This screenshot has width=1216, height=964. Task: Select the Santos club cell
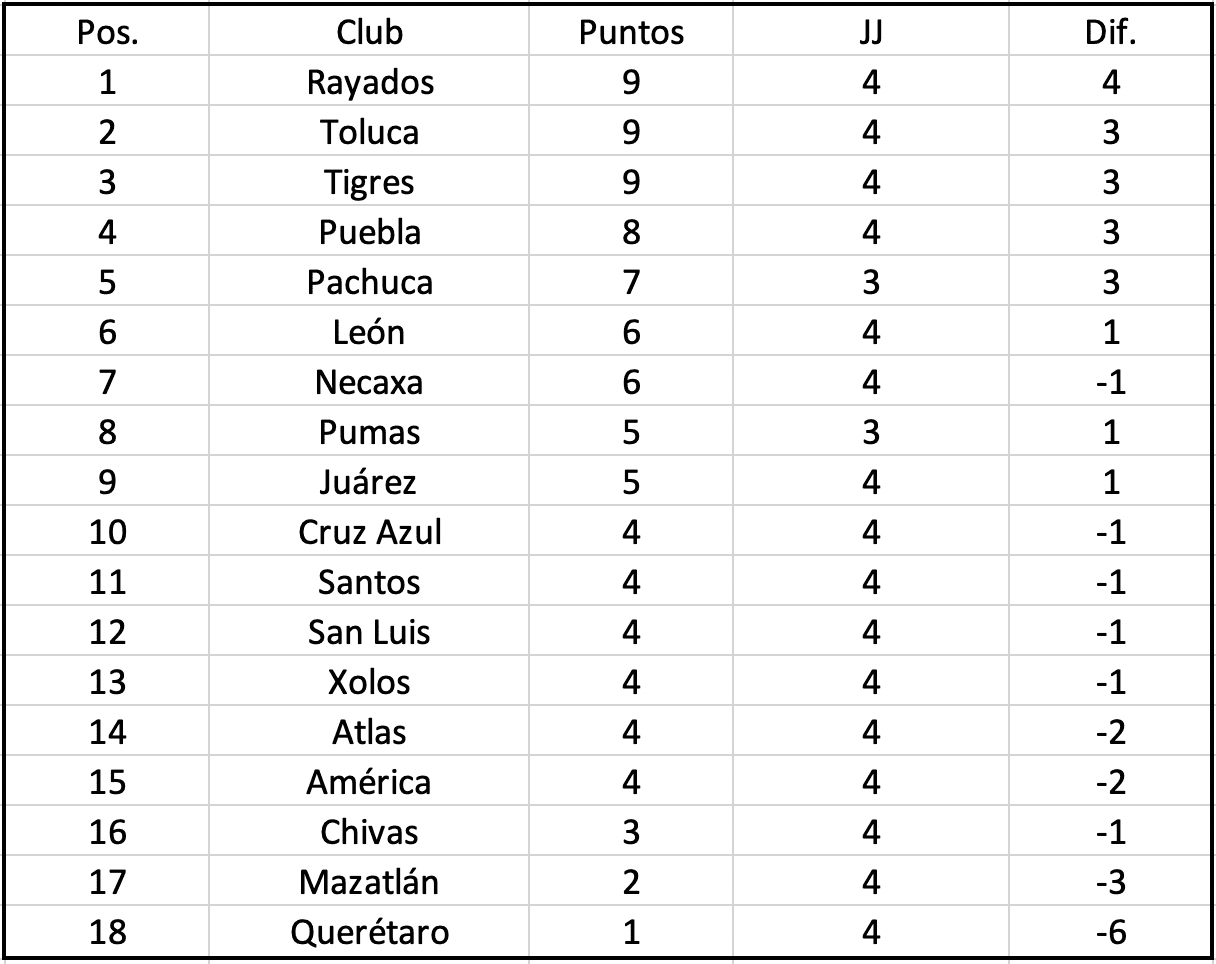(369, 582)
